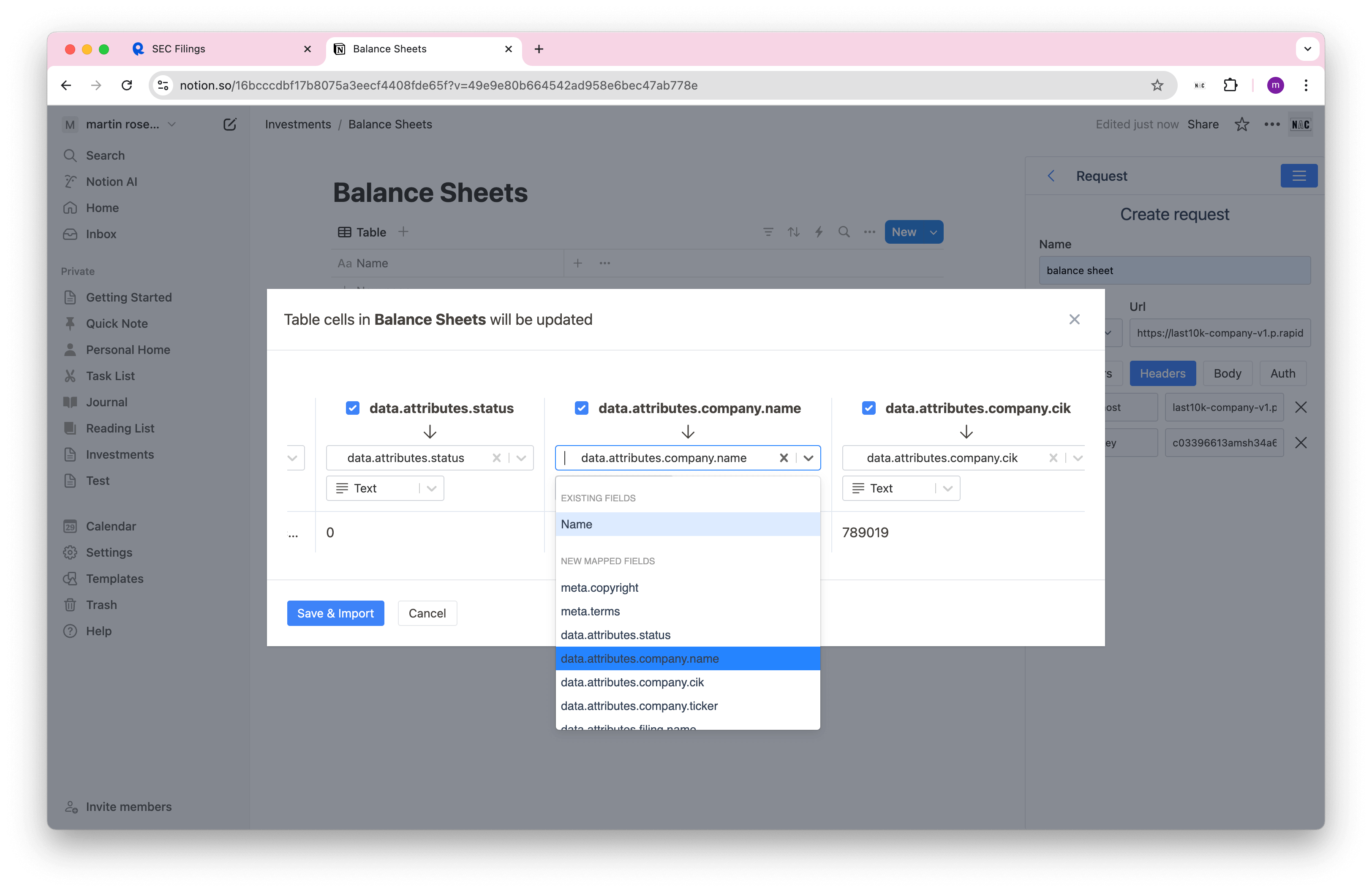Click the Cancel button
Viewport: 1372px width, 892px height.
(427, 614)
